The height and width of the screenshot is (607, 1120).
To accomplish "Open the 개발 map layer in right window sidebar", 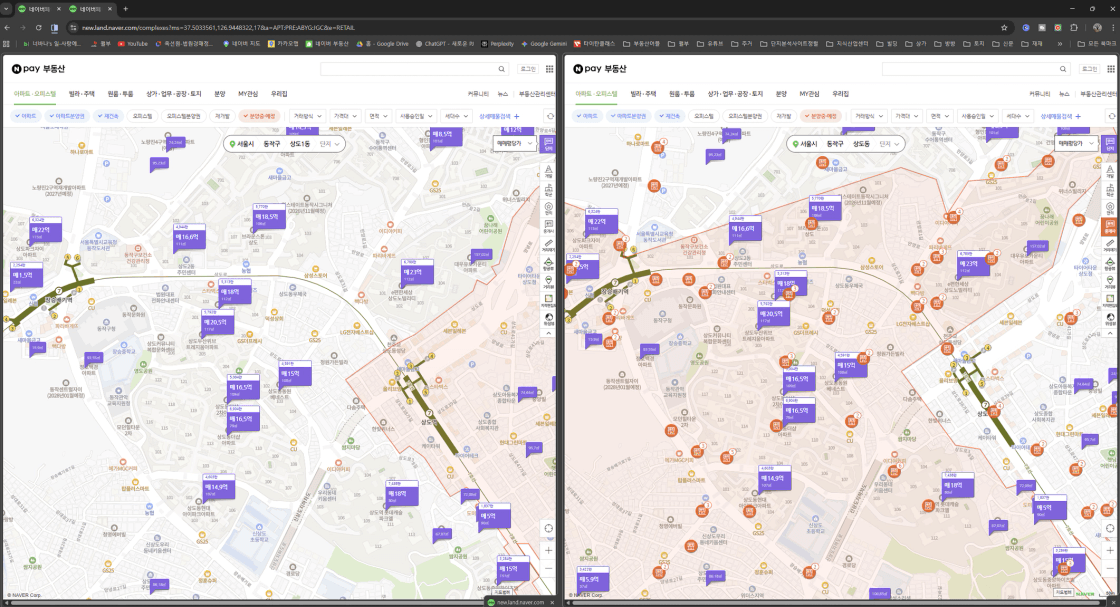I will [1111, 169].
